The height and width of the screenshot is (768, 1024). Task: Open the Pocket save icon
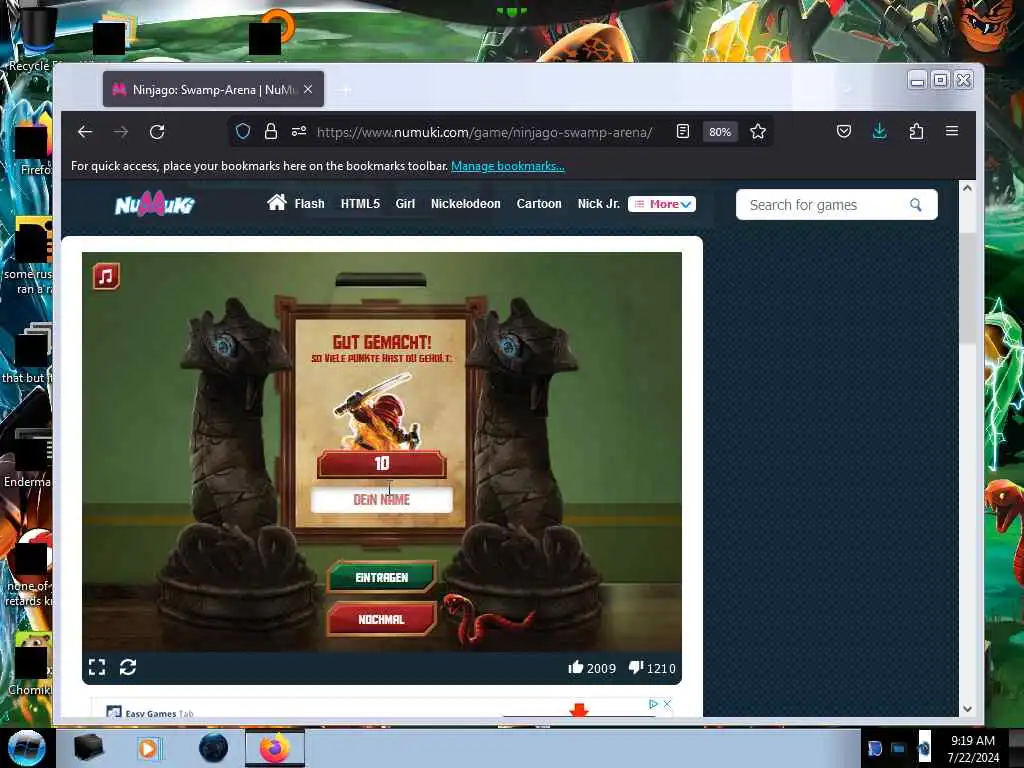[x=844, y=131]
